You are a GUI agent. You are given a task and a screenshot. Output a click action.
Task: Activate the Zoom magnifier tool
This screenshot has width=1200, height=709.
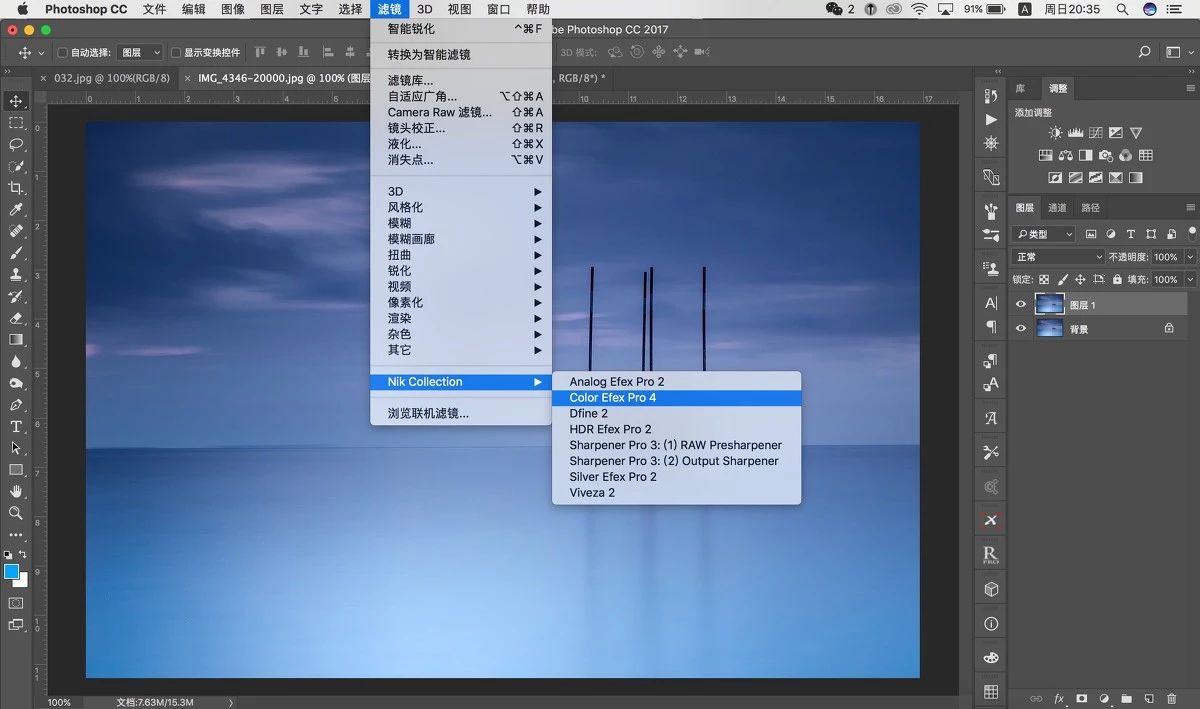coord(16,513)
